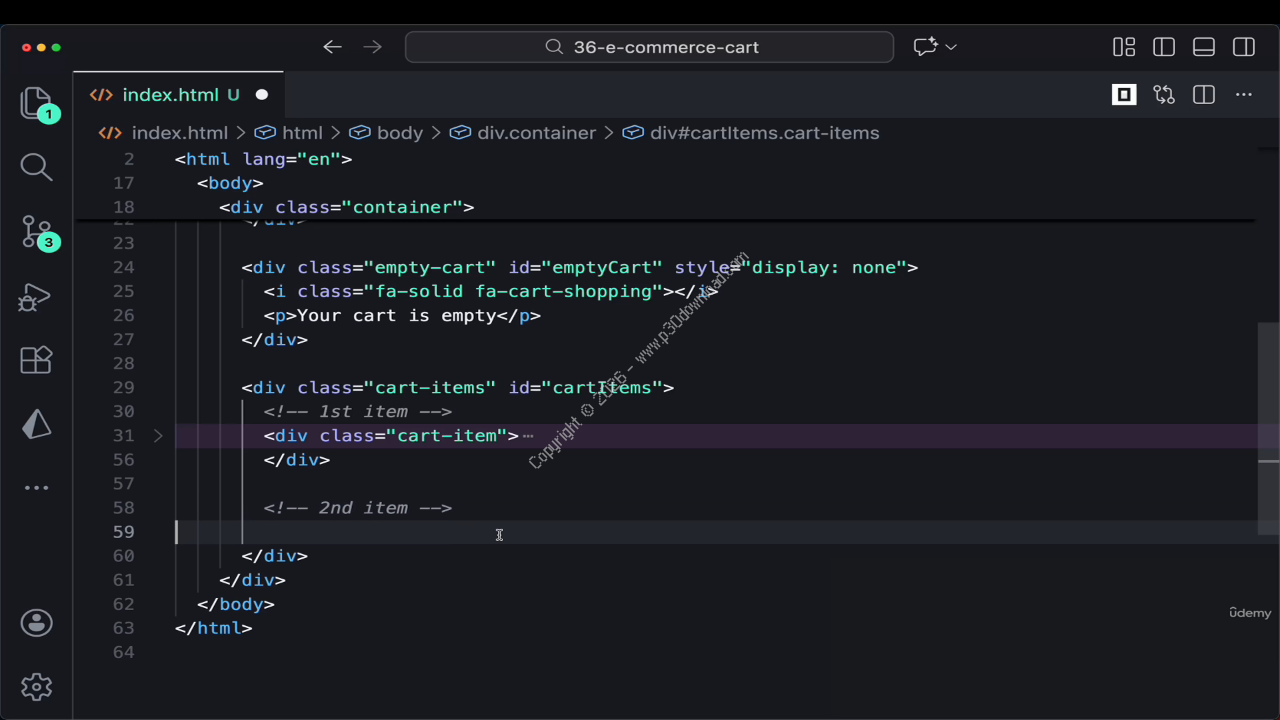Open editor More Actions ellipsis menu
Viewport: 1280px width, 720px height.
coord(1244,95)
